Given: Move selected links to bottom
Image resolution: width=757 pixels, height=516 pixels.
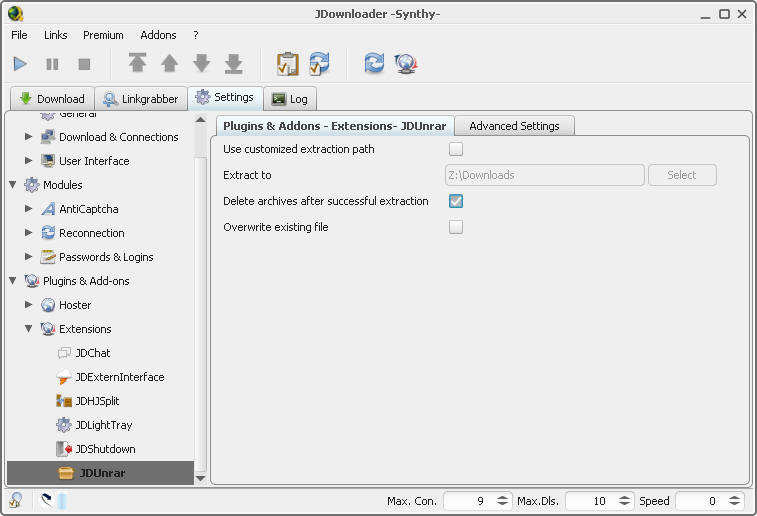Looking at the screenshot, I should 234,63.
